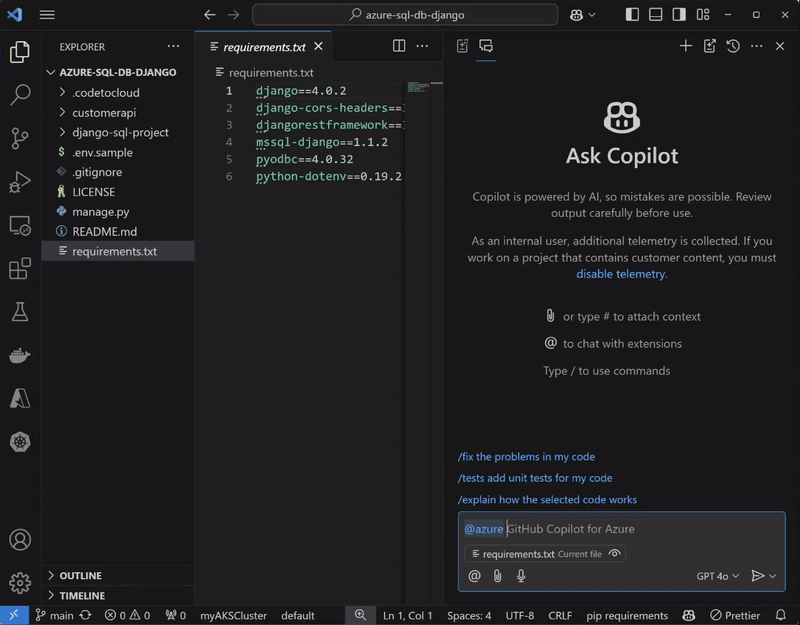Open Copilot Edits panel icon
The image size is (800, 625).
[462, 46]
